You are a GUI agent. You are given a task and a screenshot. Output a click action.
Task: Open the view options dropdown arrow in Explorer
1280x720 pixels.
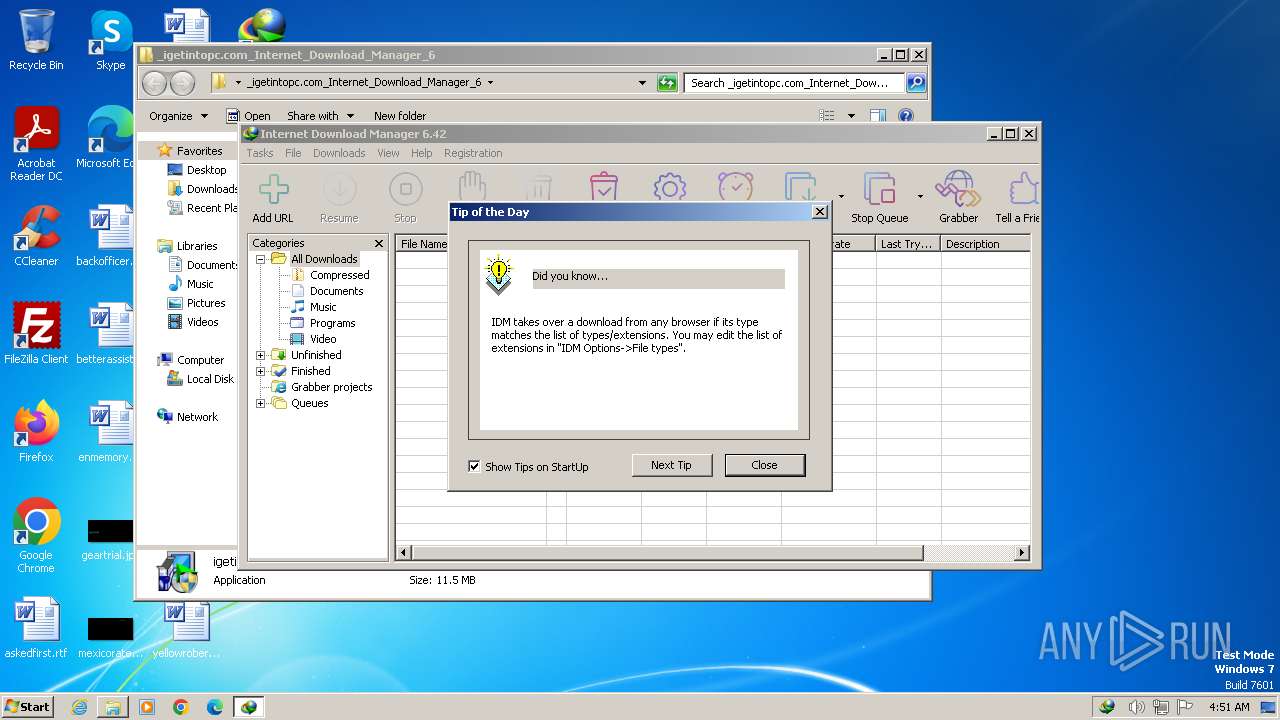pyautogui.click(x=851, y=116)
